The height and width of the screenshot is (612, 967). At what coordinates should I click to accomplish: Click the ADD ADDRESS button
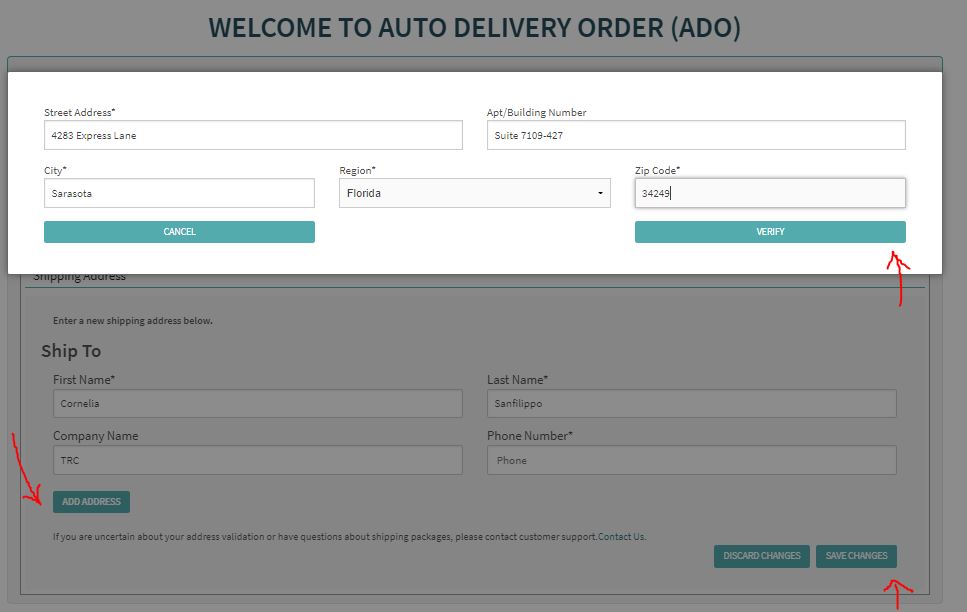(91, 502)
